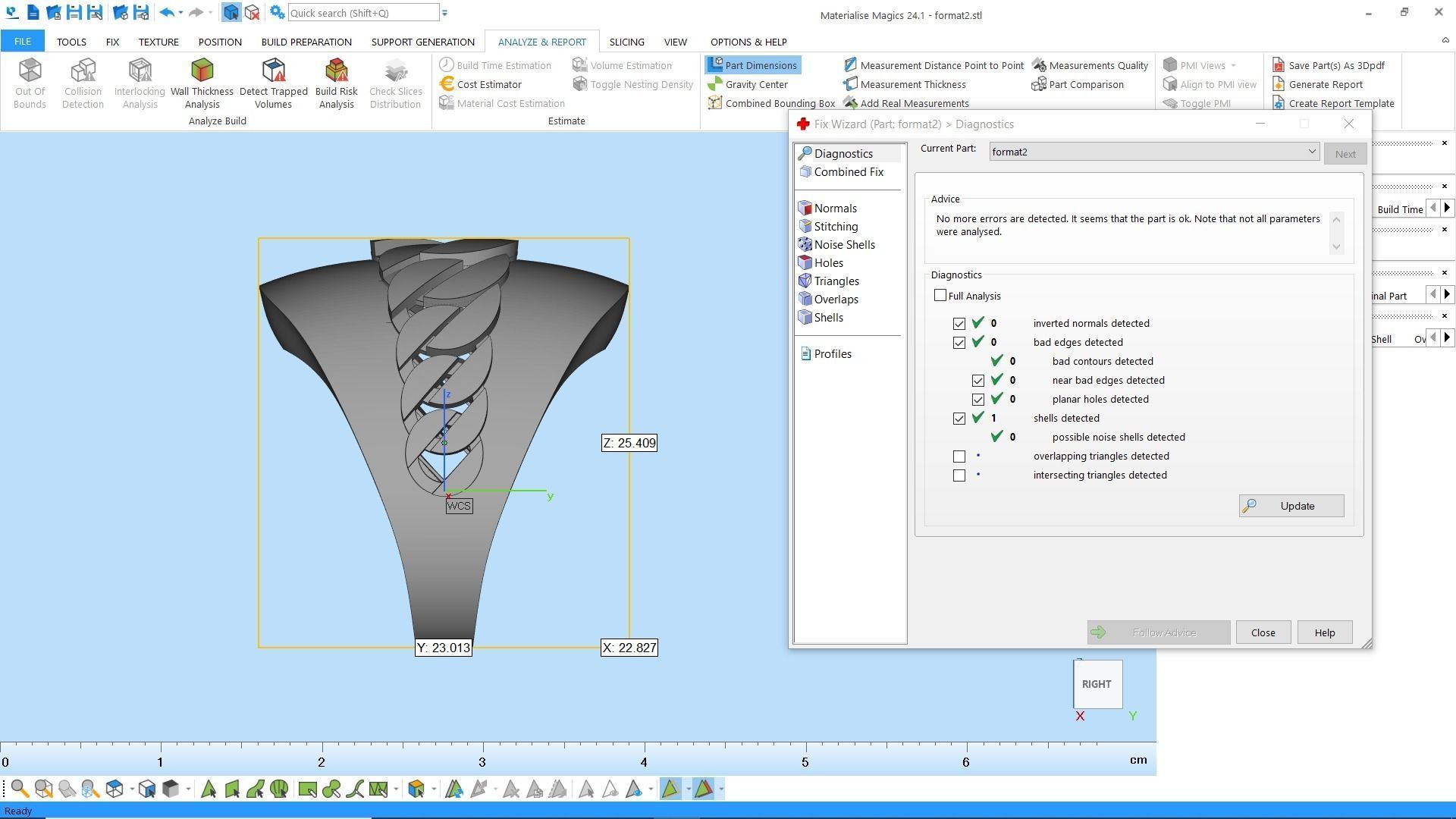
Task: Switch to SUPPORT GENERATION ribbon tab
Action: pyautogui.click(x=422, y=42)
